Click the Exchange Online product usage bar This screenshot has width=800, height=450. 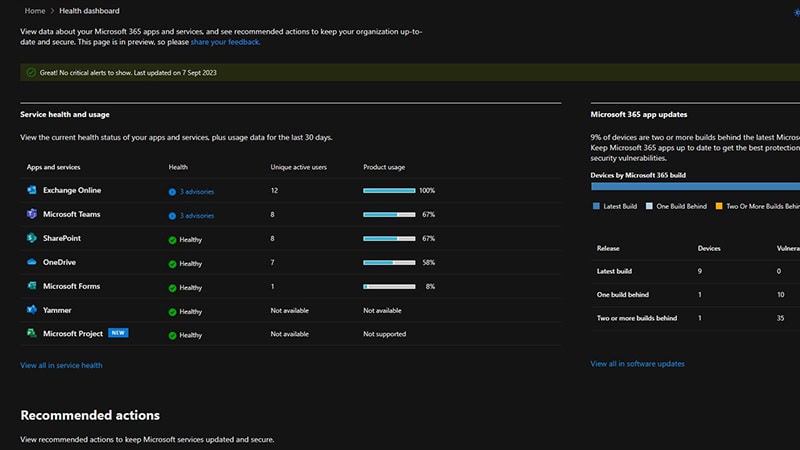pos(389,190)
